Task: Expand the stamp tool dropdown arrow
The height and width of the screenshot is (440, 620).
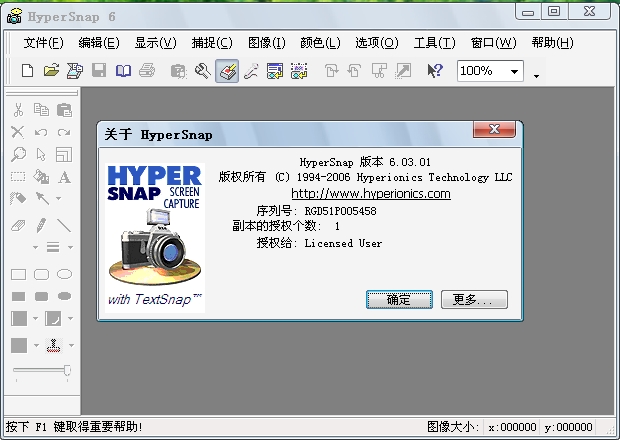Action: tap(71, 346)
